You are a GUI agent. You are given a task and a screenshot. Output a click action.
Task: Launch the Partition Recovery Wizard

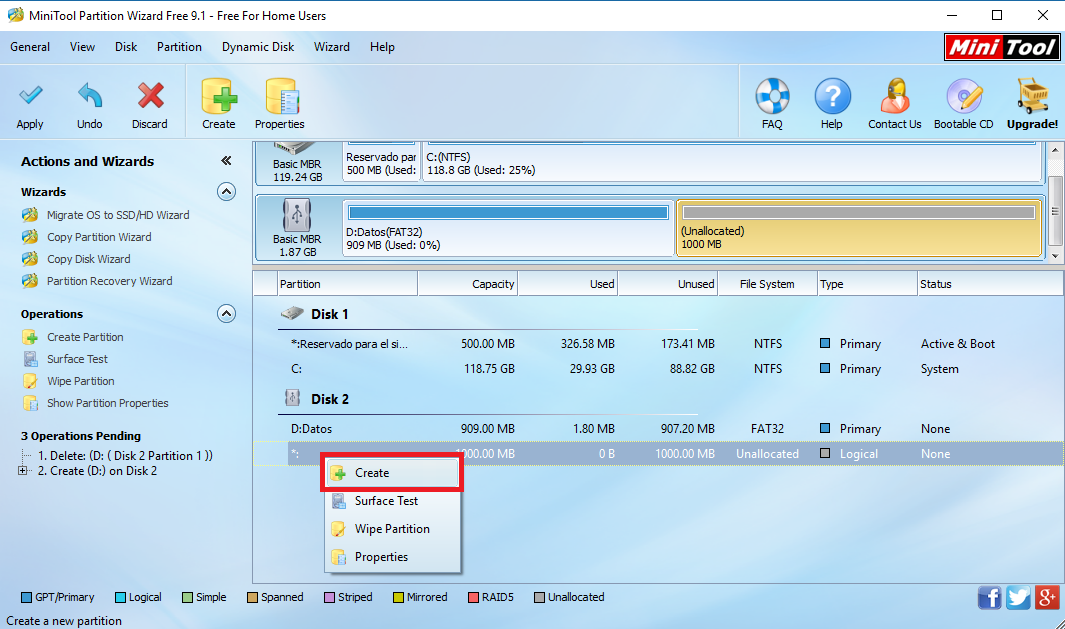tap(109, 281)
